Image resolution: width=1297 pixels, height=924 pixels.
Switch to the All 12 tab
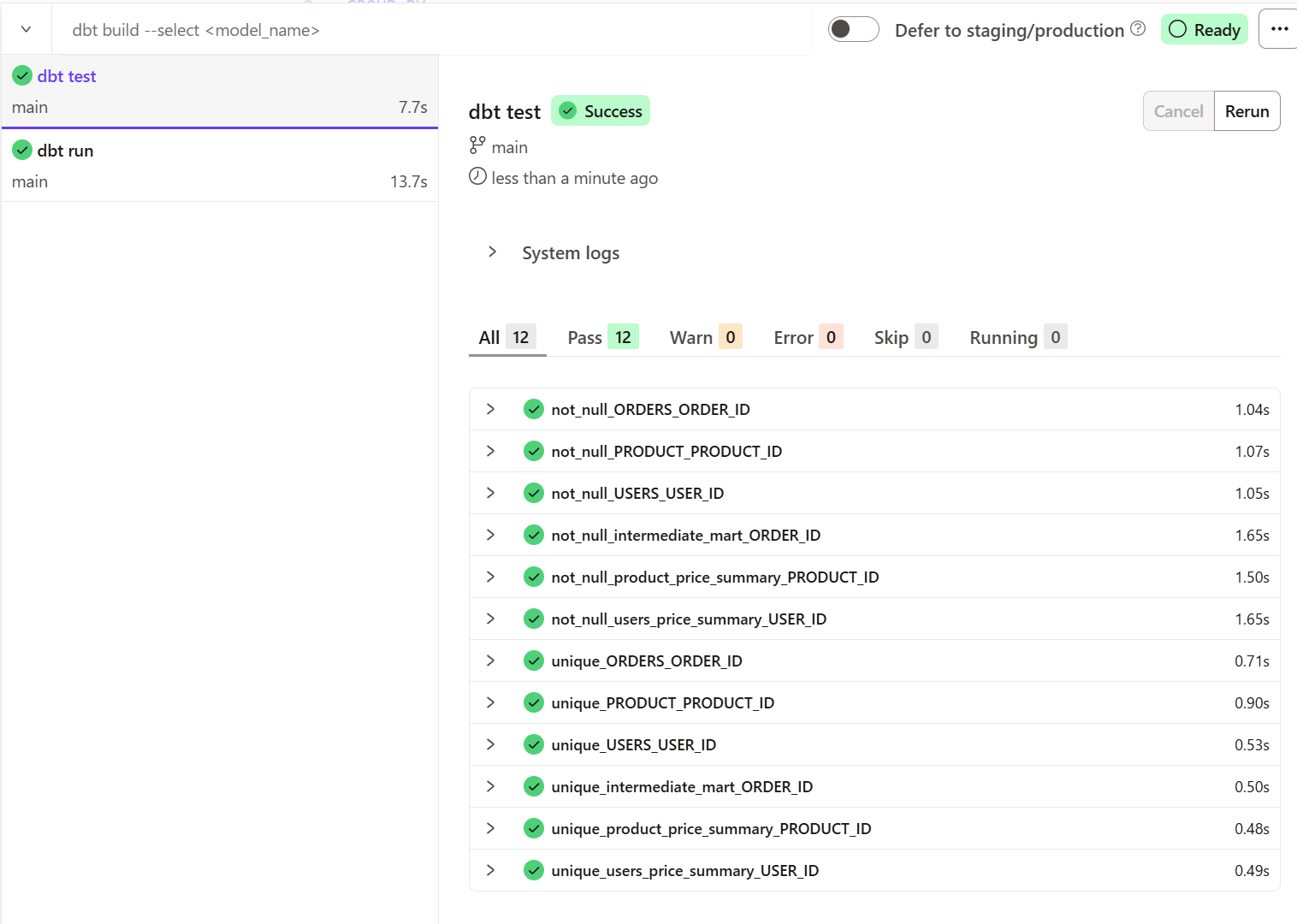[507, 337]
